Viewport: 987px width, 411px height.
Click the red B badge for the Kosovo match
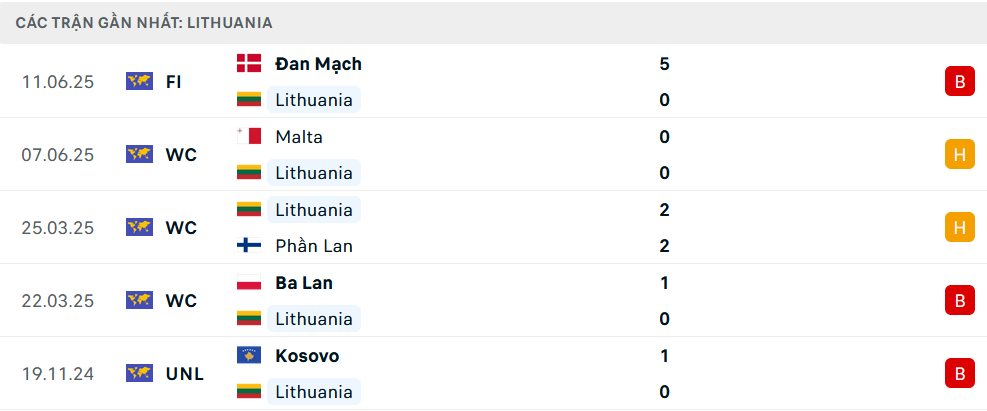959,374
